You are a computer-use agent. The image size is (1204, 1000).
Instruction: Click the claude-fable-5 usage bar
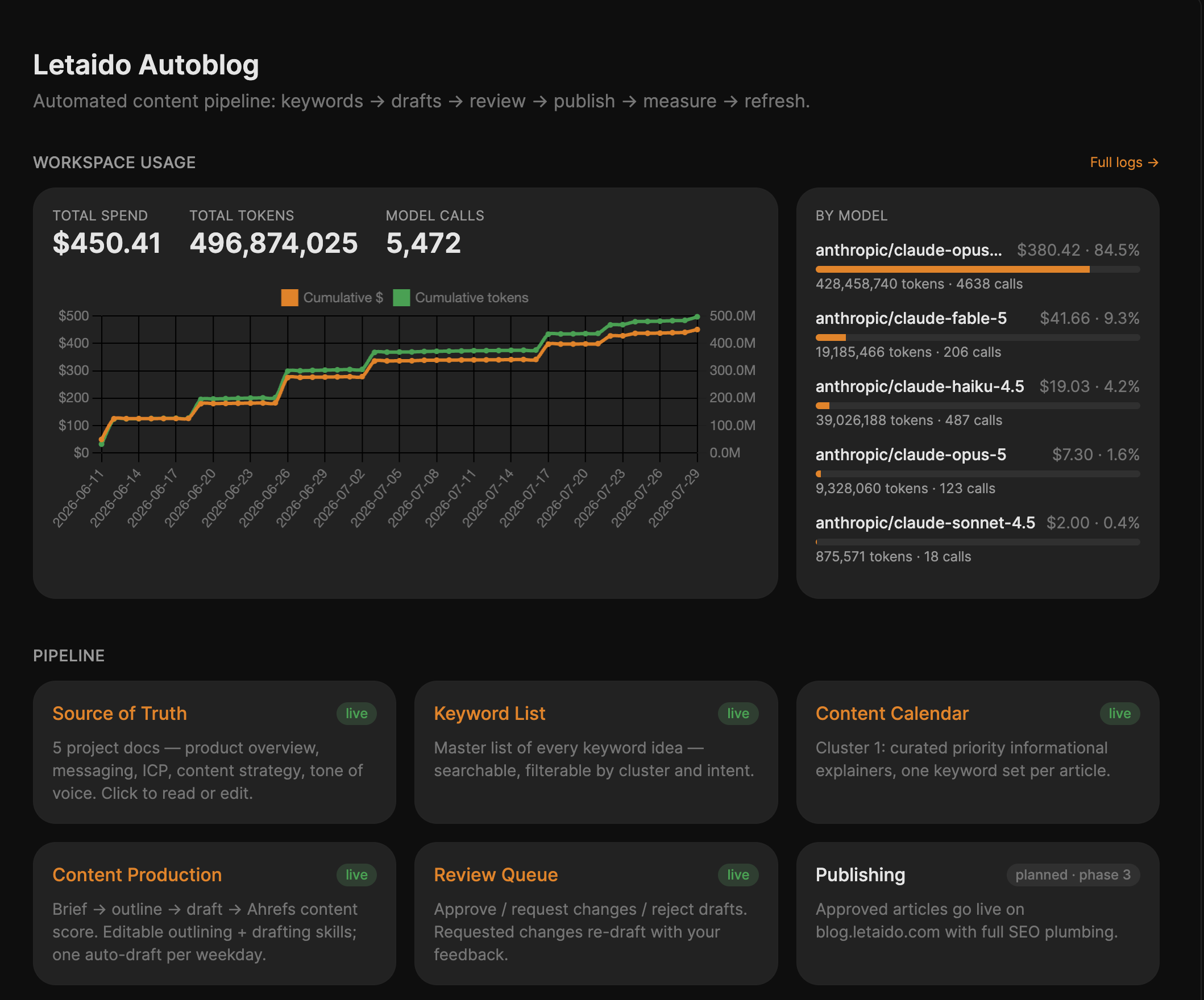point(978,338)
